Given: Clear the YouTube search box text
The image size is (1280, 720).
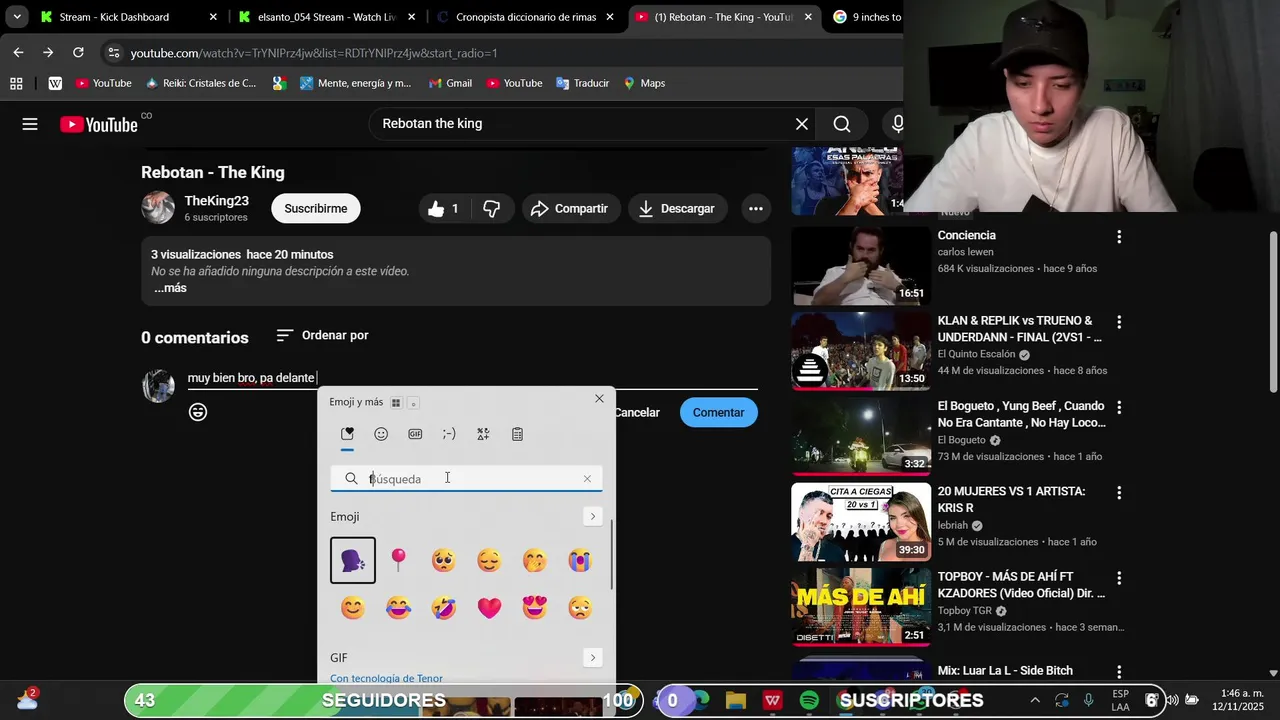Looking at the screenshot, I should tap(801, 124).
